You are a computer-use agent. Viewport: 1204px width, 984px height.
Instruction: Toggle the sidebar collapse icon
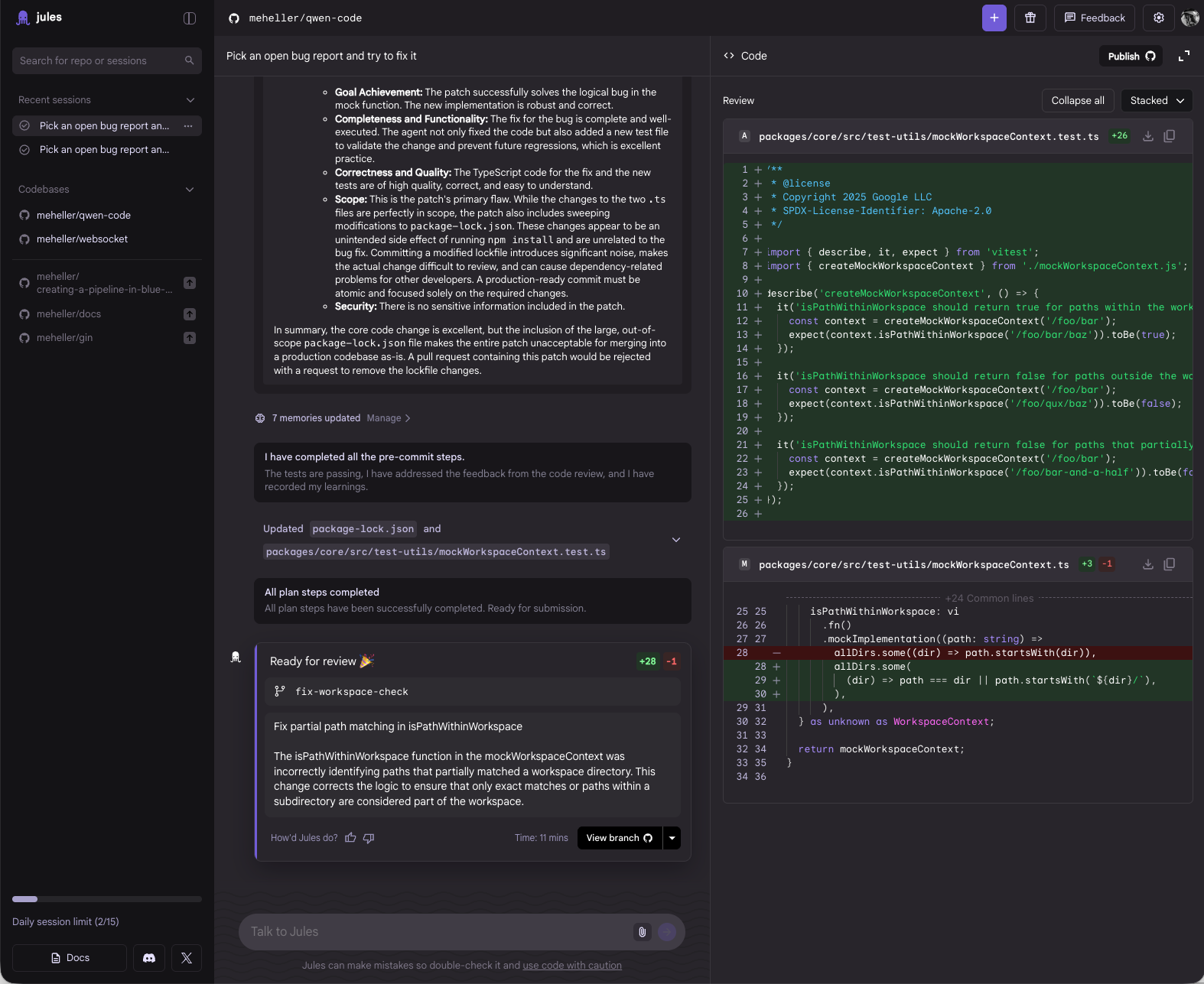click(190, 18)
